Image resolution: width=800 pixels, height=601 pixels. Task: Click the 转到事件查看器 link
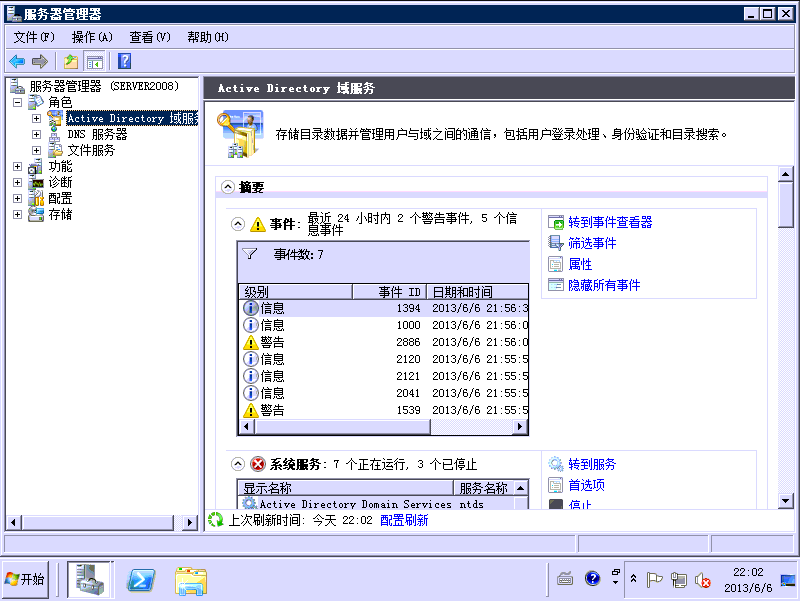tap(610, 222)
